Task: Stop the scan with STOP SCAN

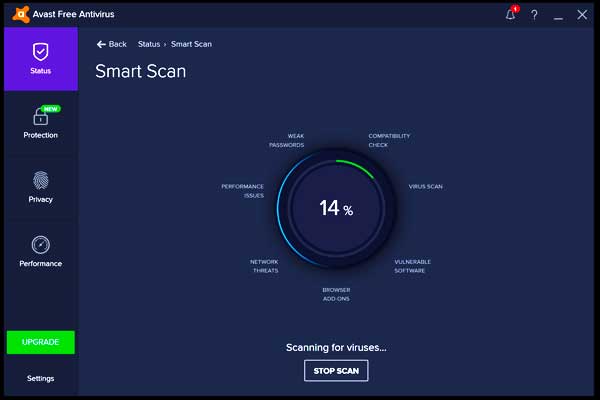Action: pos(336,371)
